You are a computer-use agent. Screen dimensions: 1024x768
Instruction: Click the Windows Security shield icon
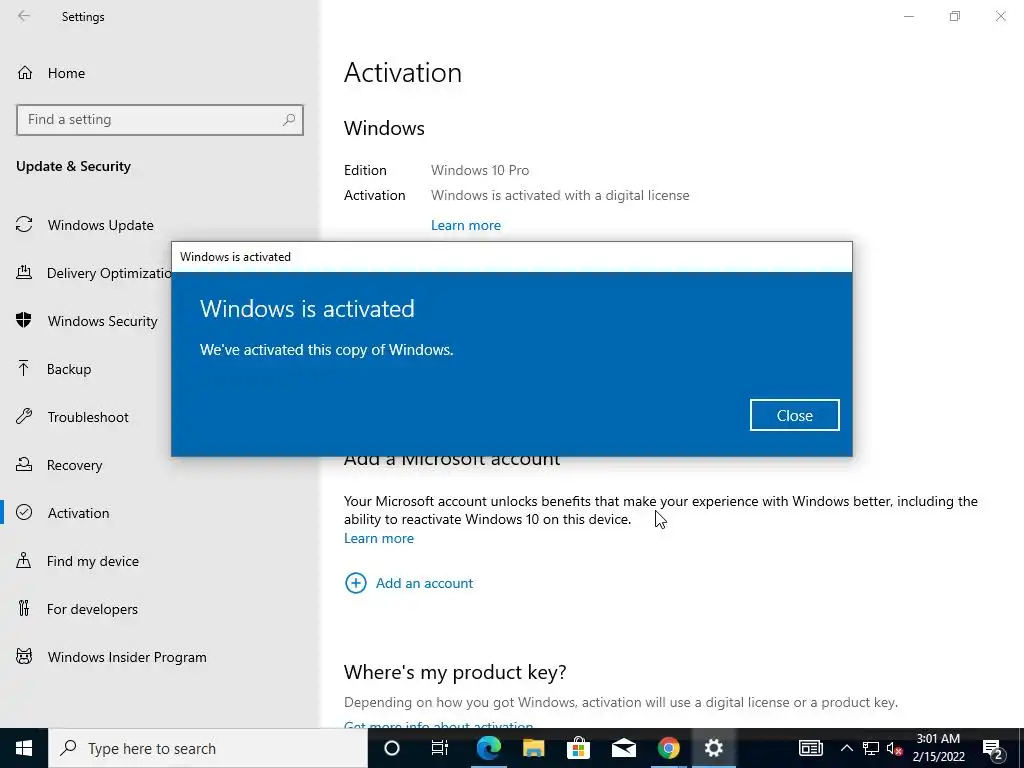[x=24, y=321]
